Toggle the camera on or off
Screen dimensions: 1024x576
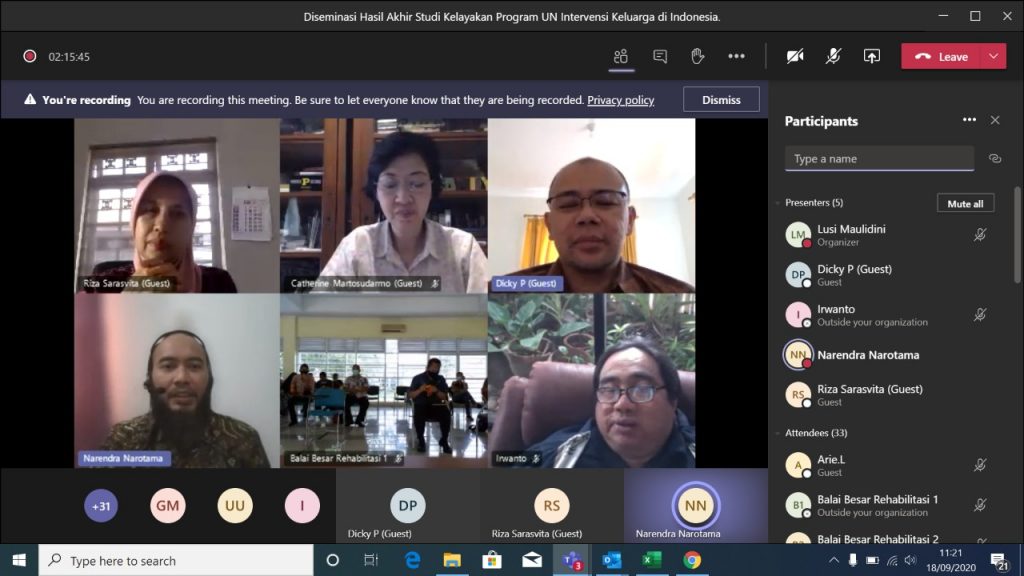tap(795, 57)
